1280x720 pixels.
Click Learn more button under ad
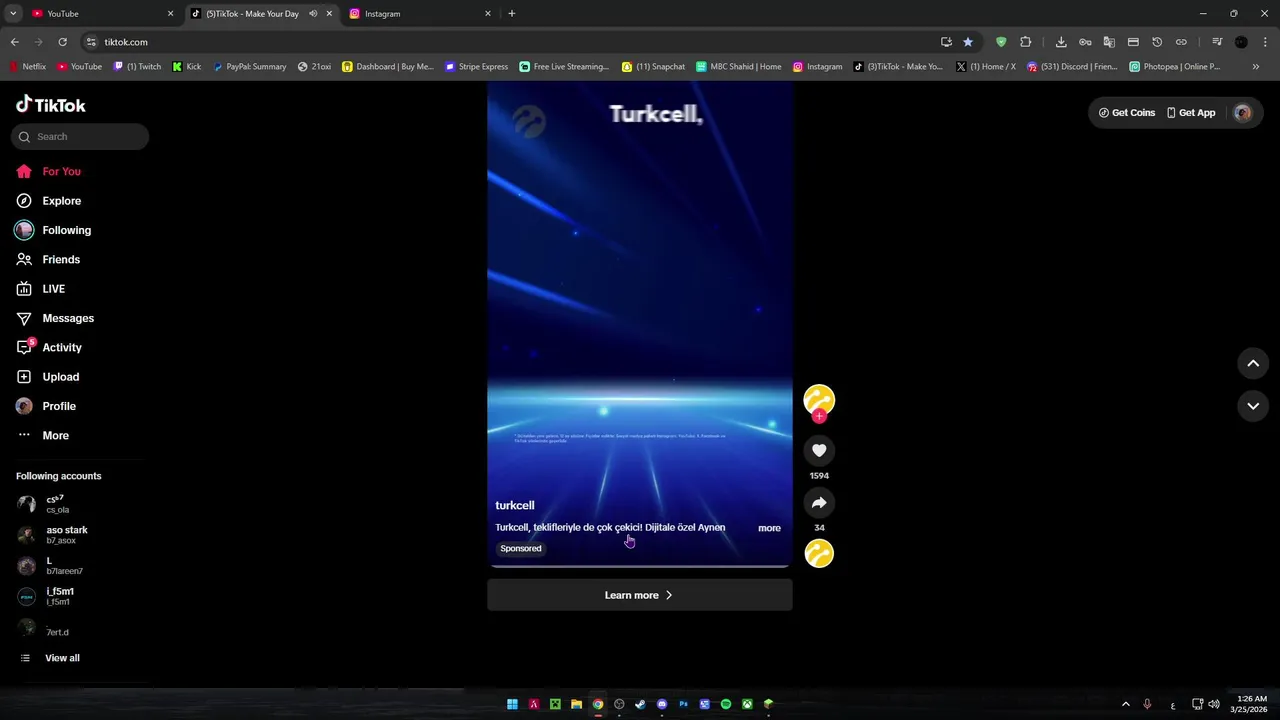click(639, 595)
